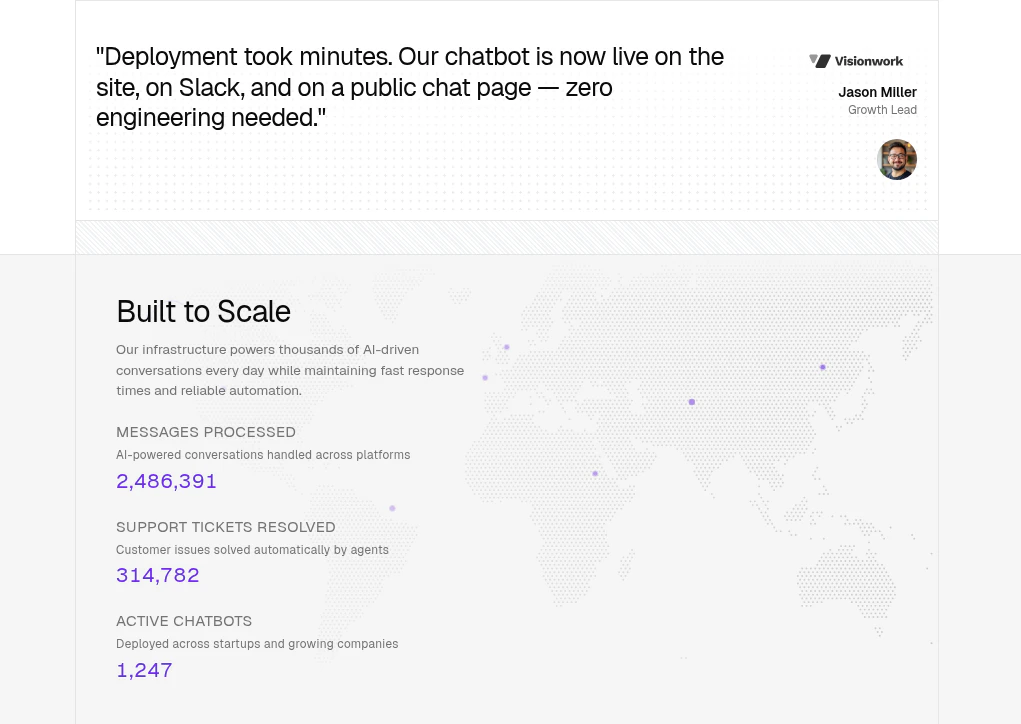
Task: Click the infrastructure description paragraph
Action: tap(290, 370)
